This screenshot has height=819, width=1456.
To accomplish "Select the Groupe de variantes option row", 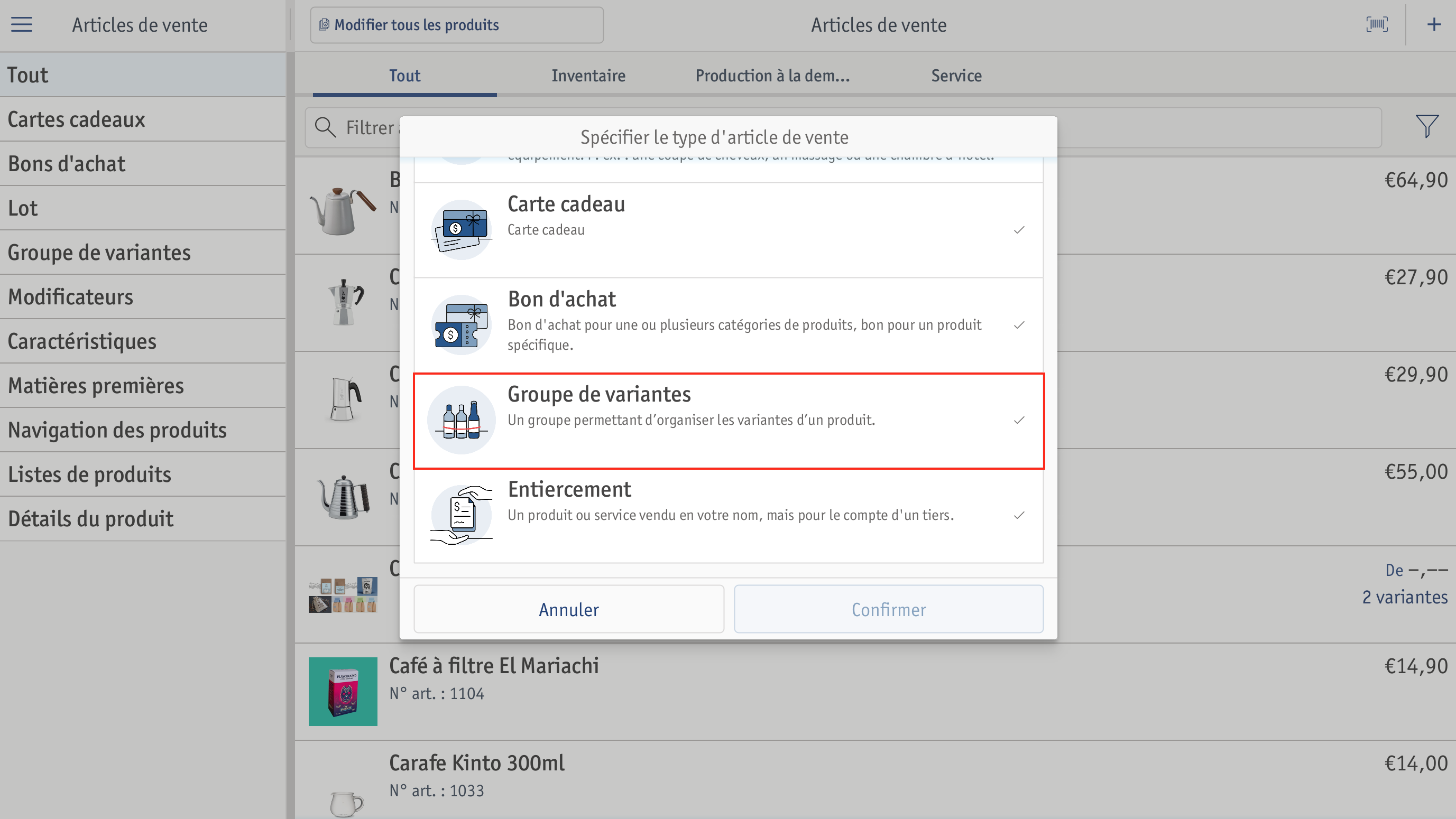I will pyautogui.click(x=729, y=421).
